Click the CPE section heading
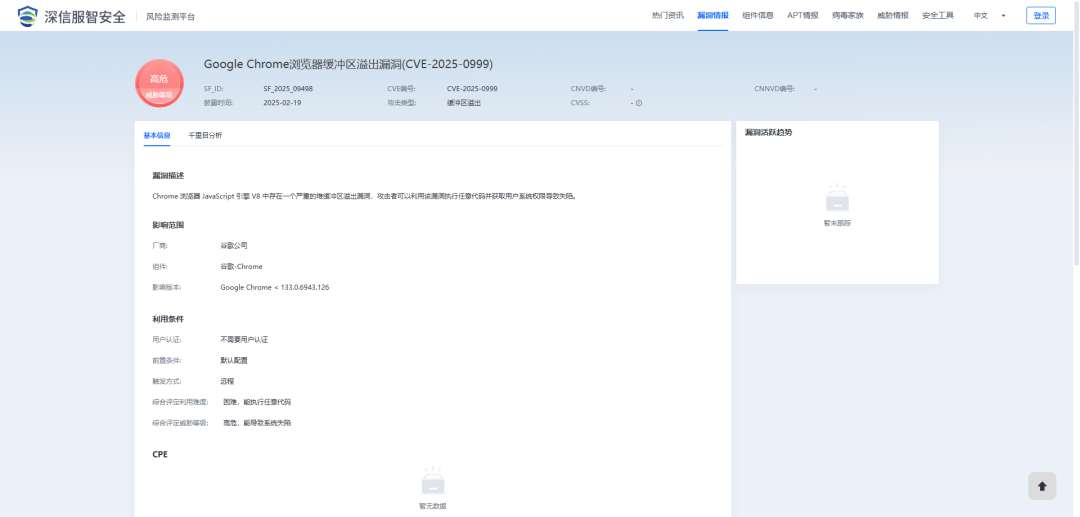 [x=160, y=454]
